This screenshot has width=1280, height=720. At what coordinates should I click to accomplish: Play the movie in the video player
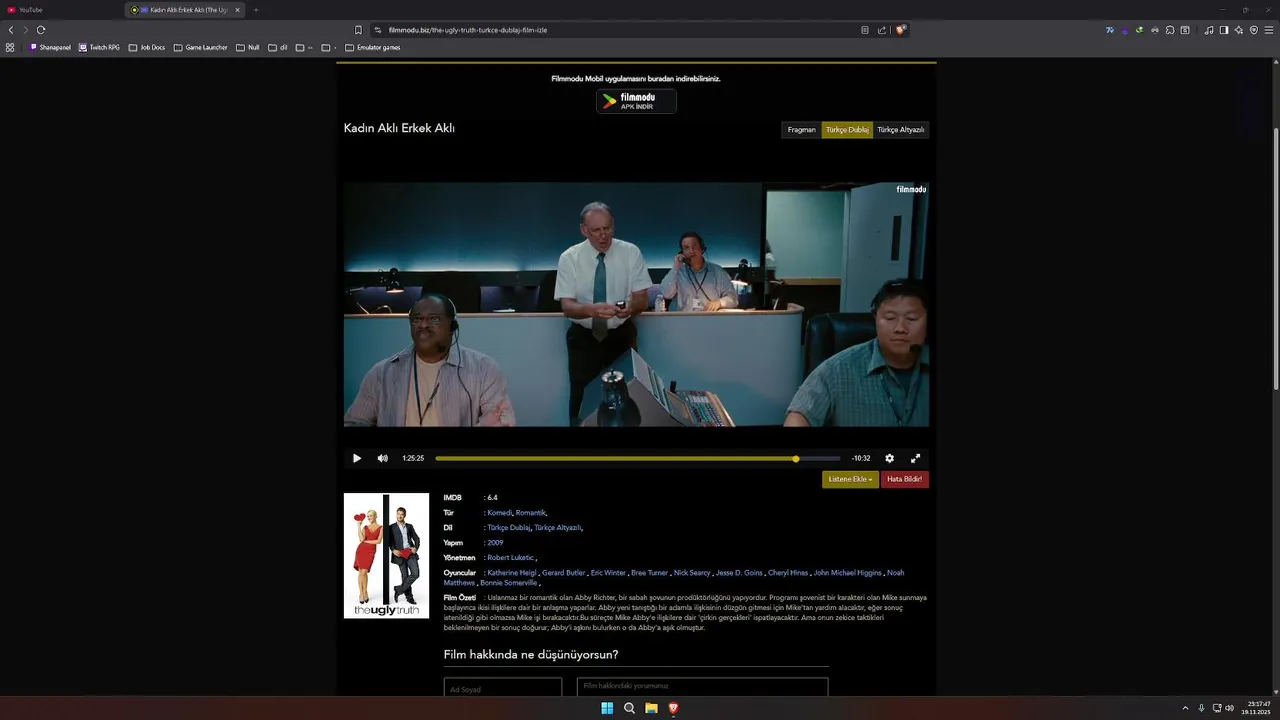pos(357,458)
